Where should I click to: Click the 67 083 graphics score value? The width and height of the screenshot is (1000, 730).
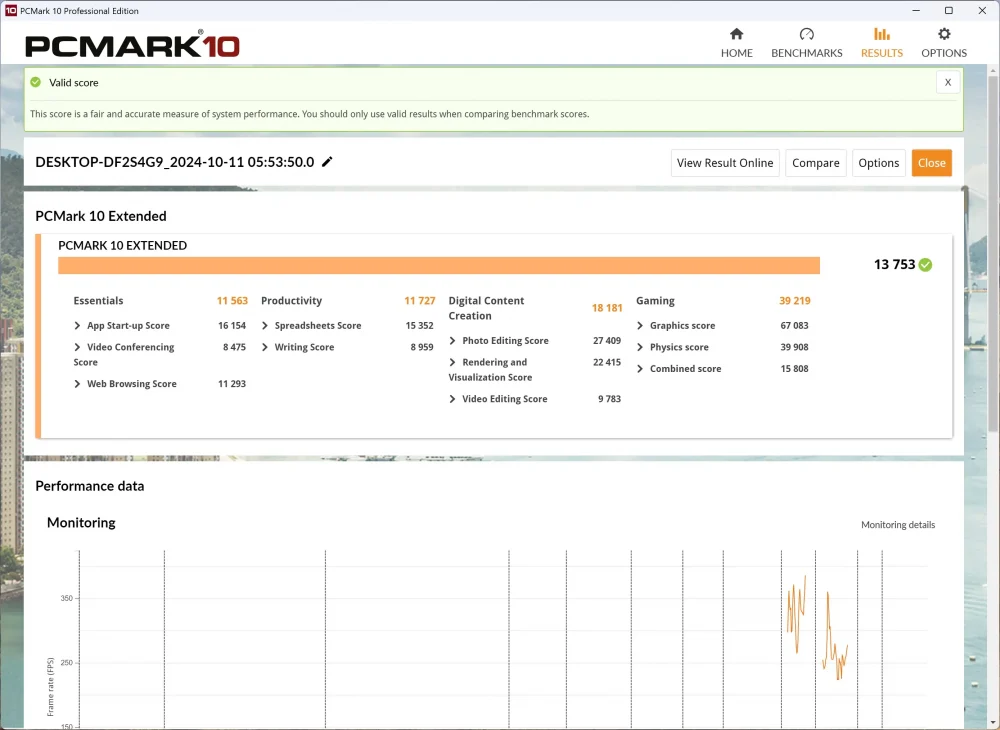[795, 326]
